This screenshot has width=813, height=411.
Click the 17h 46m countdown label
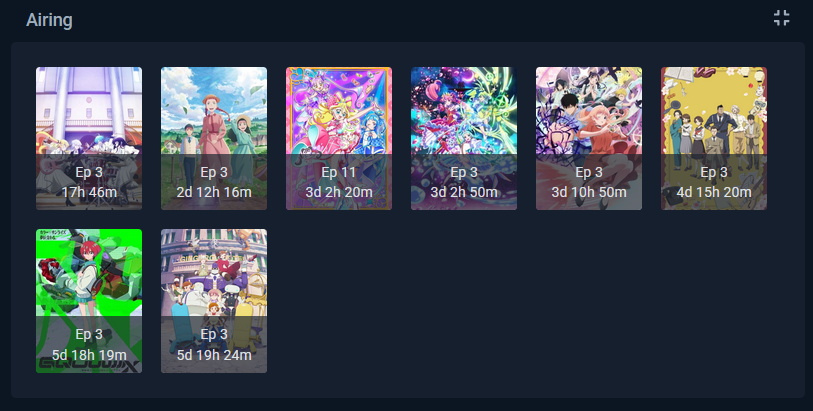89,192
